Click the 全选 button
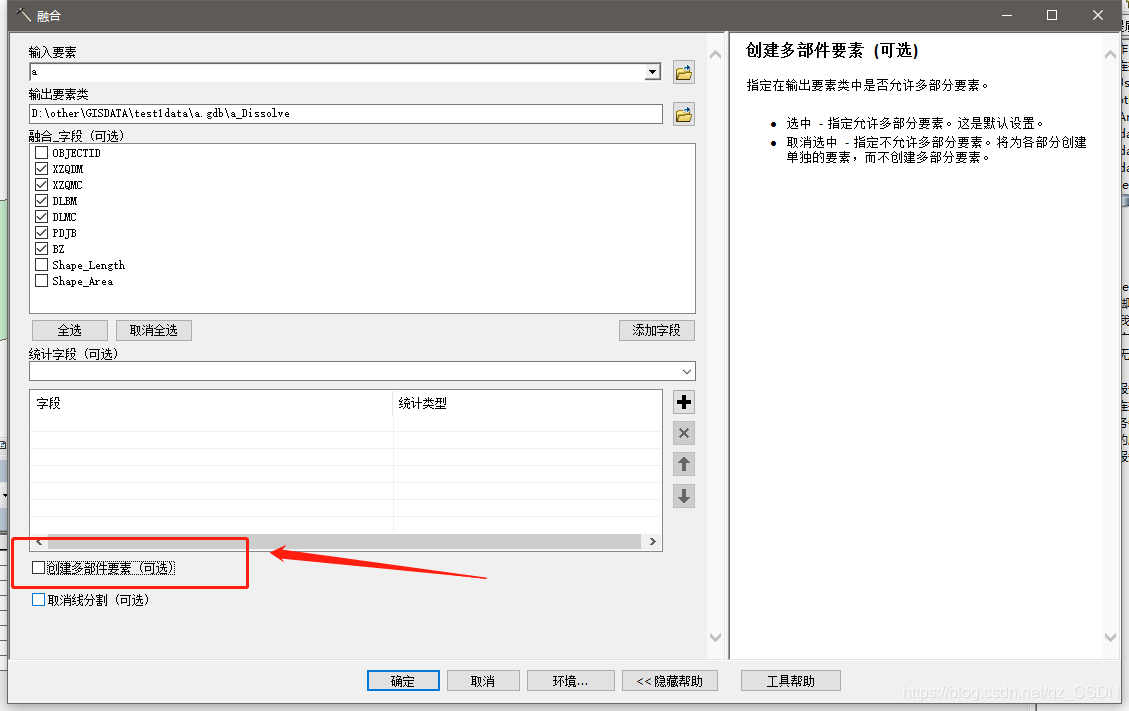 click(70, 330)
